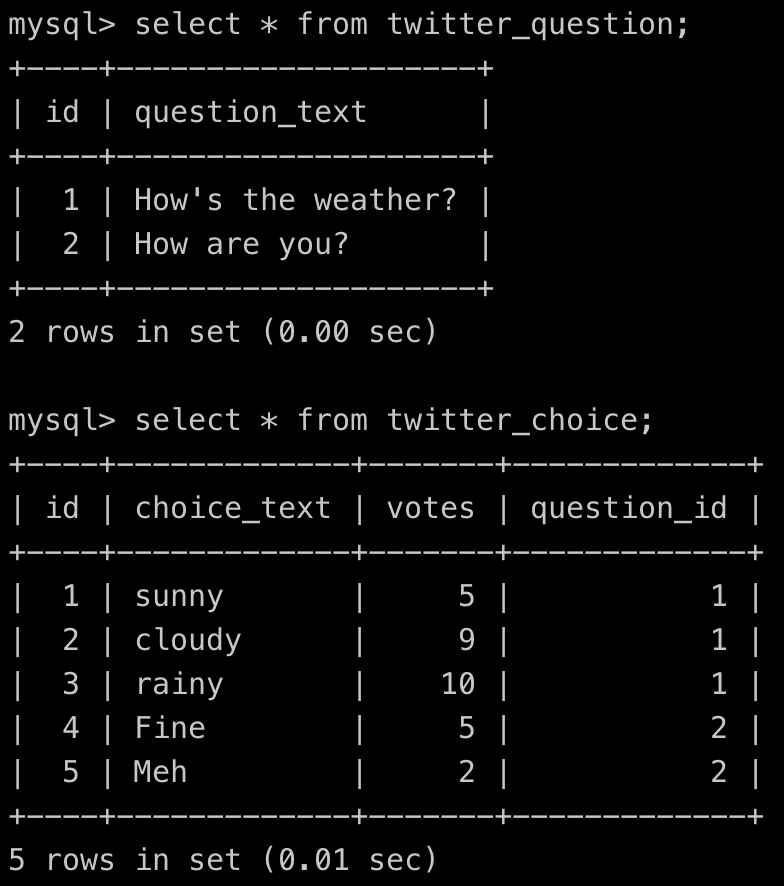
Task: Click the cloudy choice cell
Action: click(x=188, y=641)
